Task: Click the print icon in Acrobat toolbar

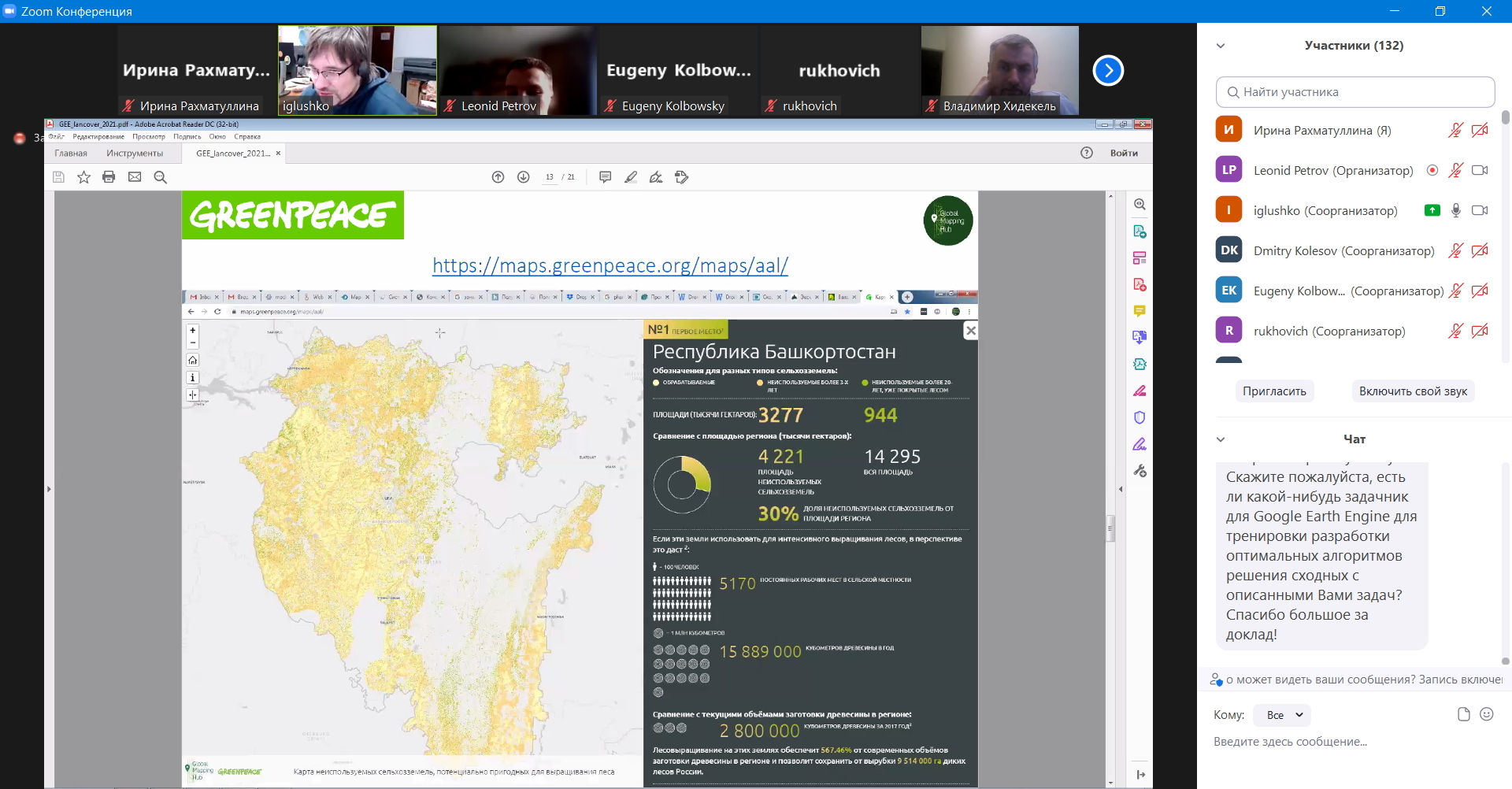Action: click(109, 177)
